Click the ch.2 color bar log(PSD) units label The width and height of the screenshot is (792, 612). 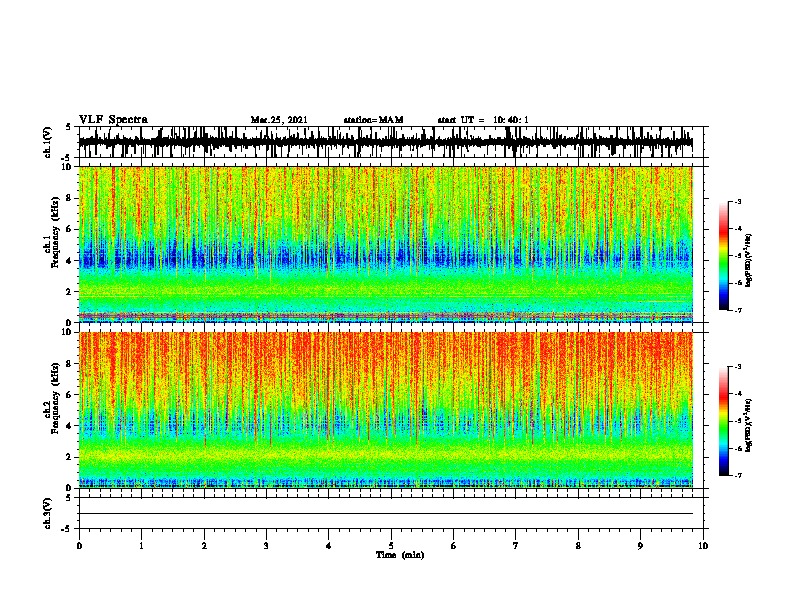[749, 425]
